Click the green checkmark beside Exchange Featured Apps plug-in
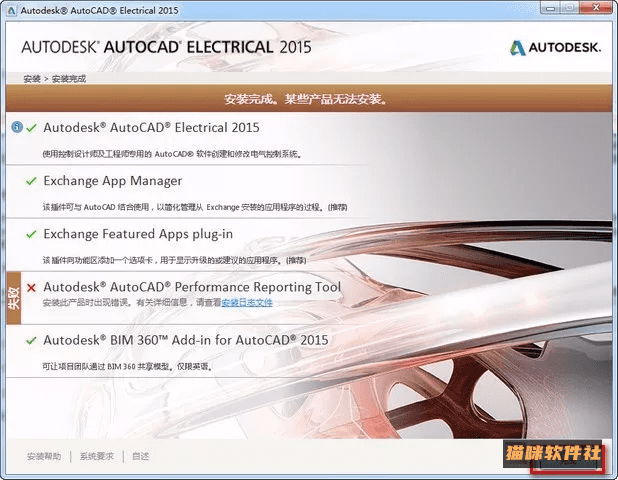This screenshot has height=480, width=618. click(31, 234)
